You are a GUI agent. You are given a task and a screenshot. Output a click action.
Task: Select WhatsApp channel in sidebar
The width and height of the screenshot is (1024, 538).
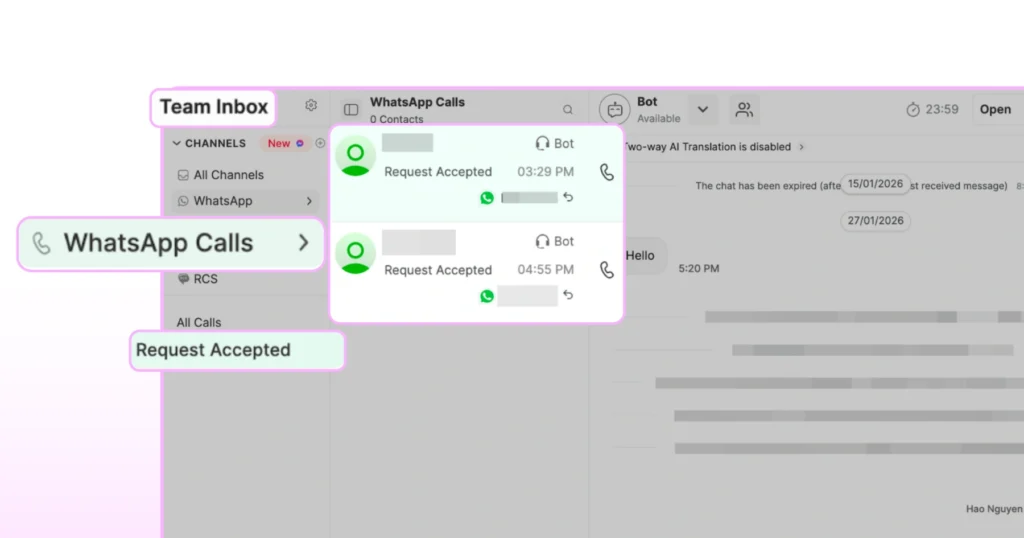tap(245, 201)
